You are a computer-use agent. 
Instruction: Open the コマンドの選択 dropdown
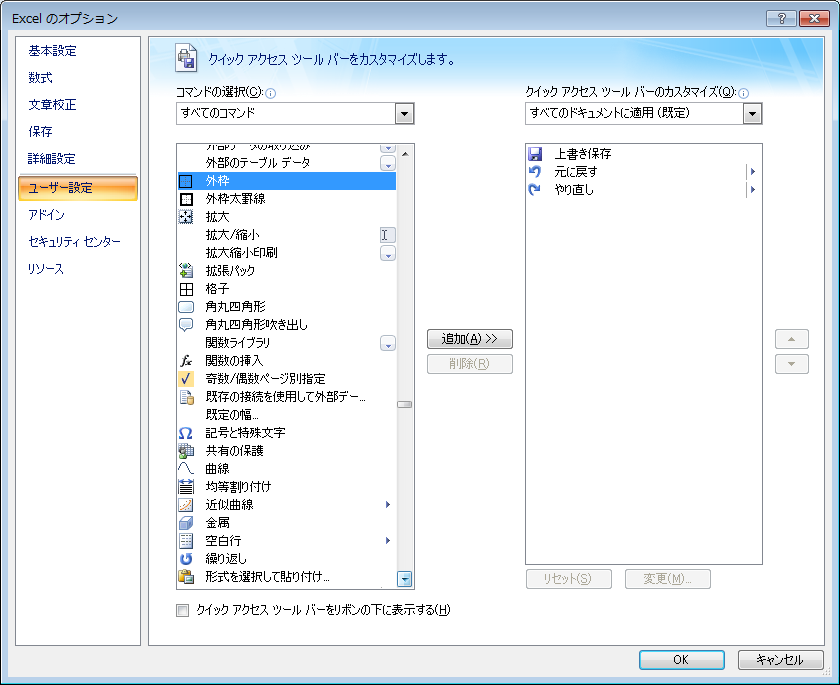pyautogui.click(x=405, y=113)
